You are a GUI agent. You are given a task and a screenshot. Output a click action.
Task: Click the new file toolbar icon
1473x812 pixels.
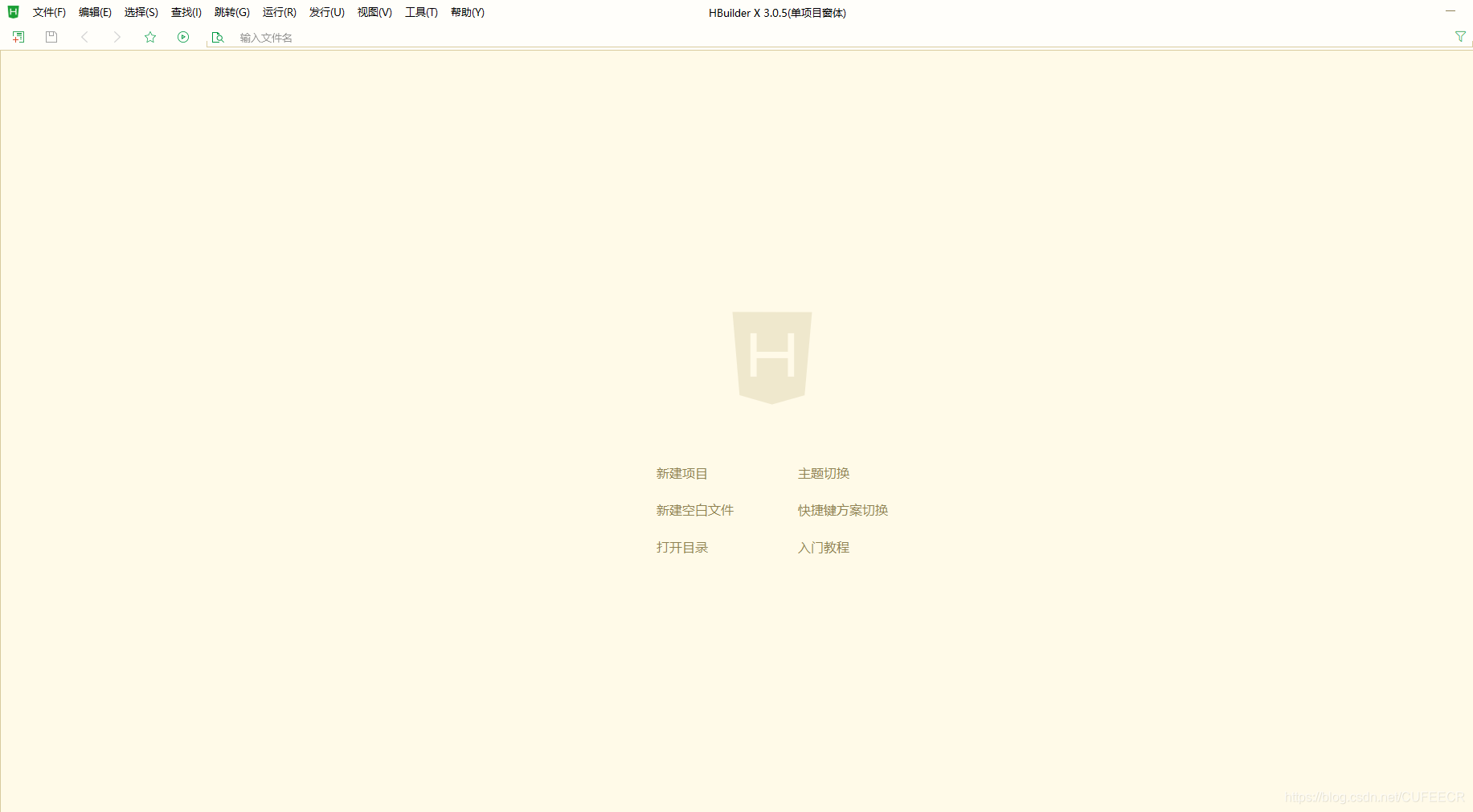[18, 37]
